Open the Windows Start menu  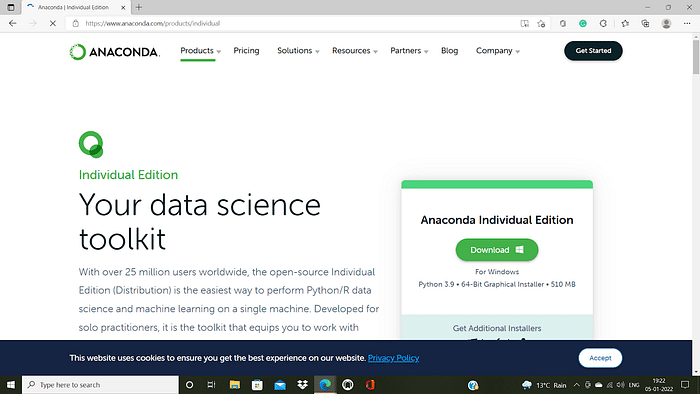(x=11, y=385)
